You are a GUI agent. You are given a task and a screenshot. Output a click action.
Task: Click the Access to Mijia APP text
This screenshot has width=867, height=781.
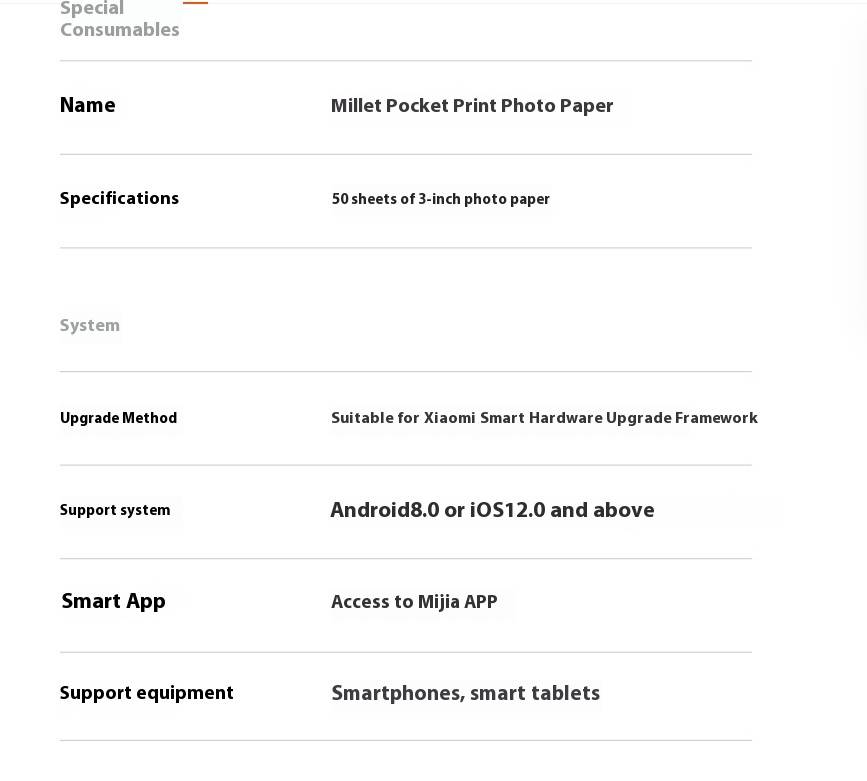414,602
